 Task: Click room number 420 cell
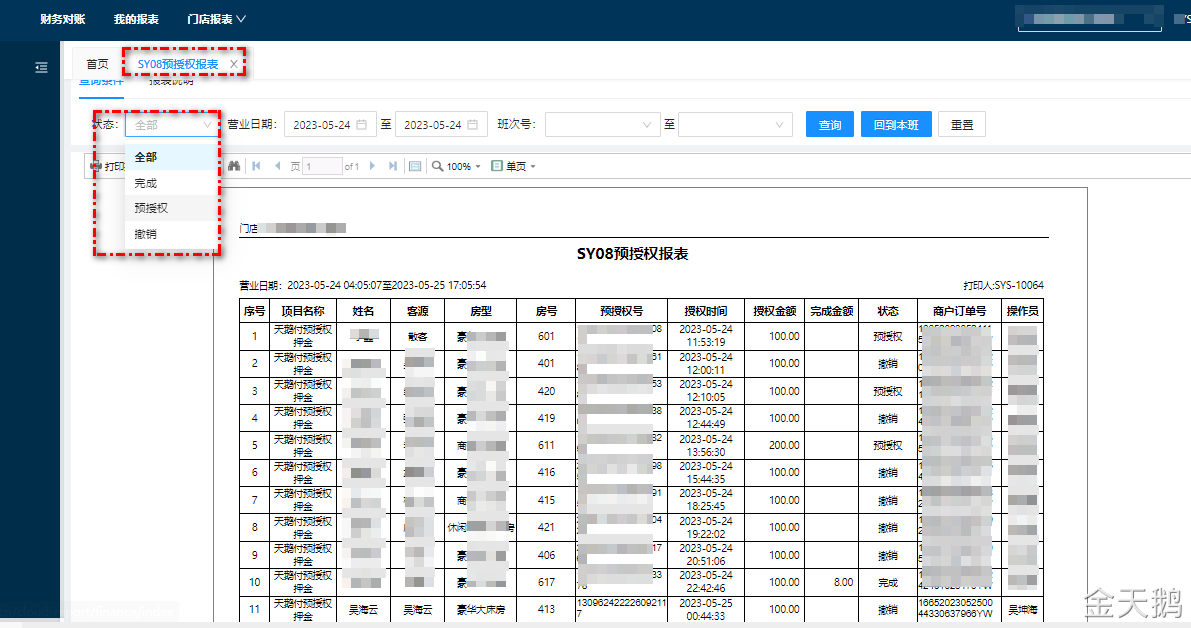click(x=546, y=391)
